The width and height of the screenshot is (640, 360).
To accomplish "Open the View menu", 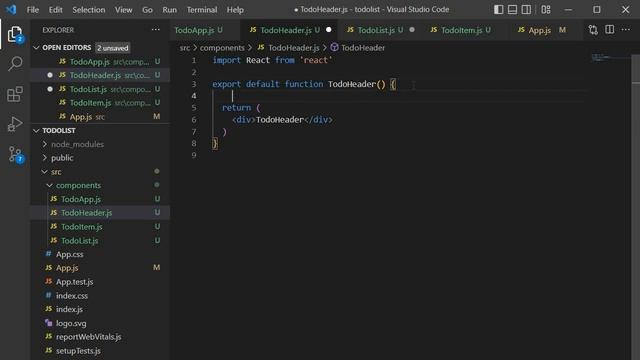I will point(123,9).
